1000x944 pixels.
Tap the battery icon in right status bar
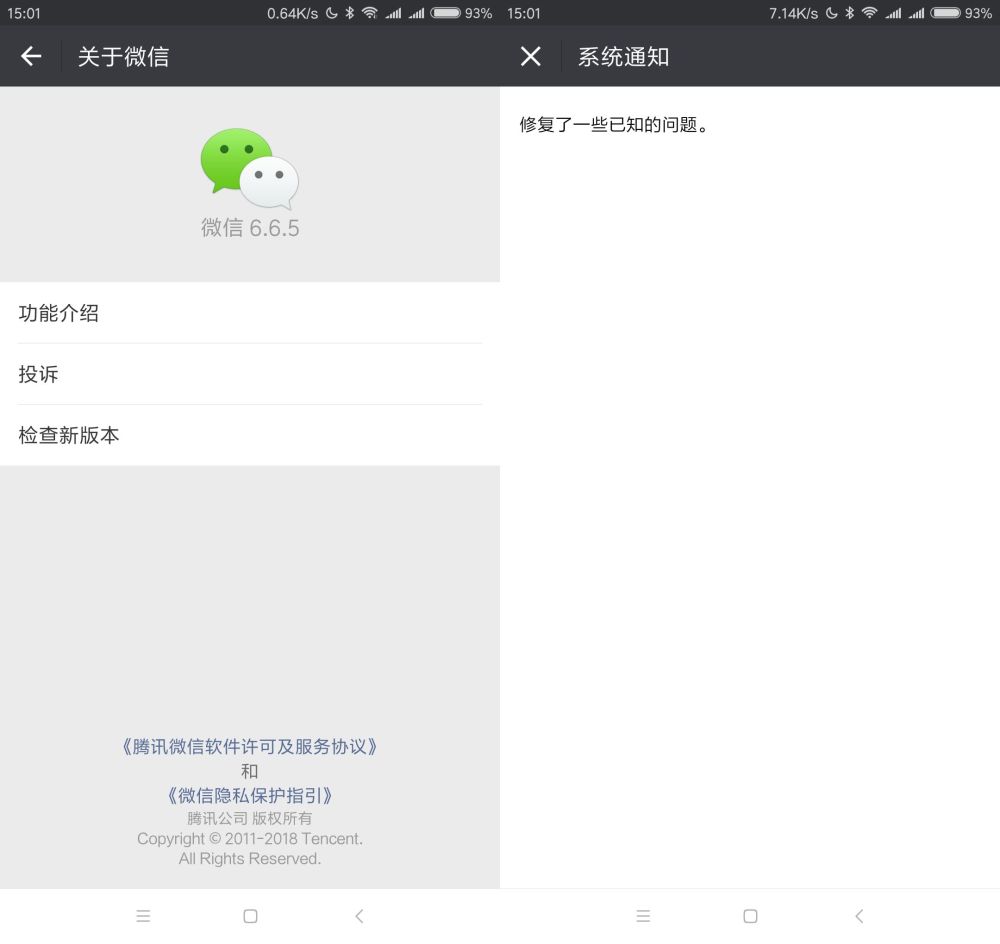946,13
